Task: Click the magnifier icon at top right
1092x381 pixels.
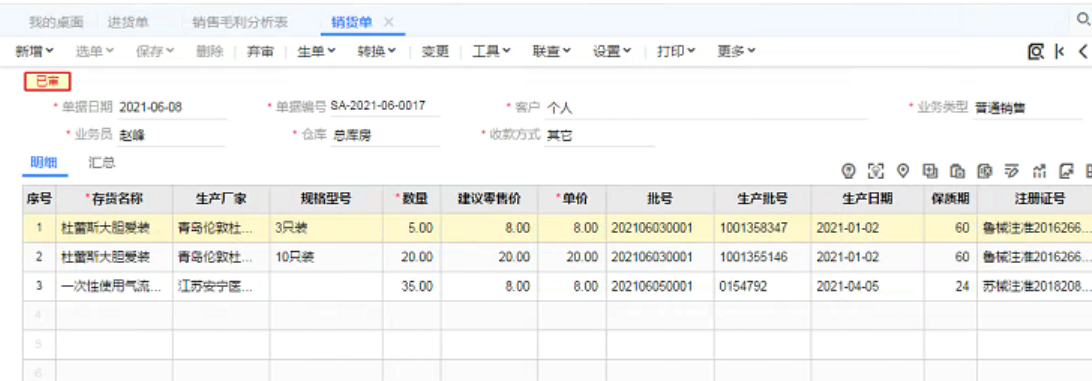Action: 1083,20
